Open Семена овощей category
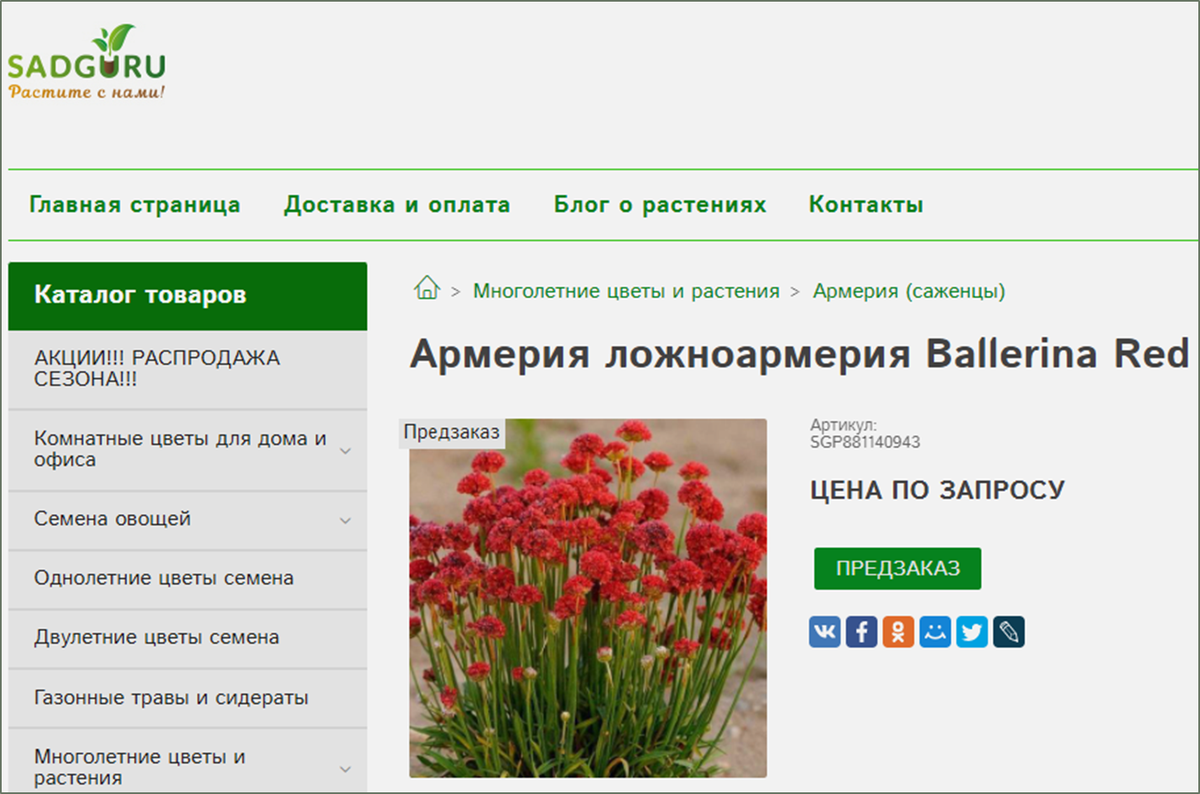 point(188,520)
